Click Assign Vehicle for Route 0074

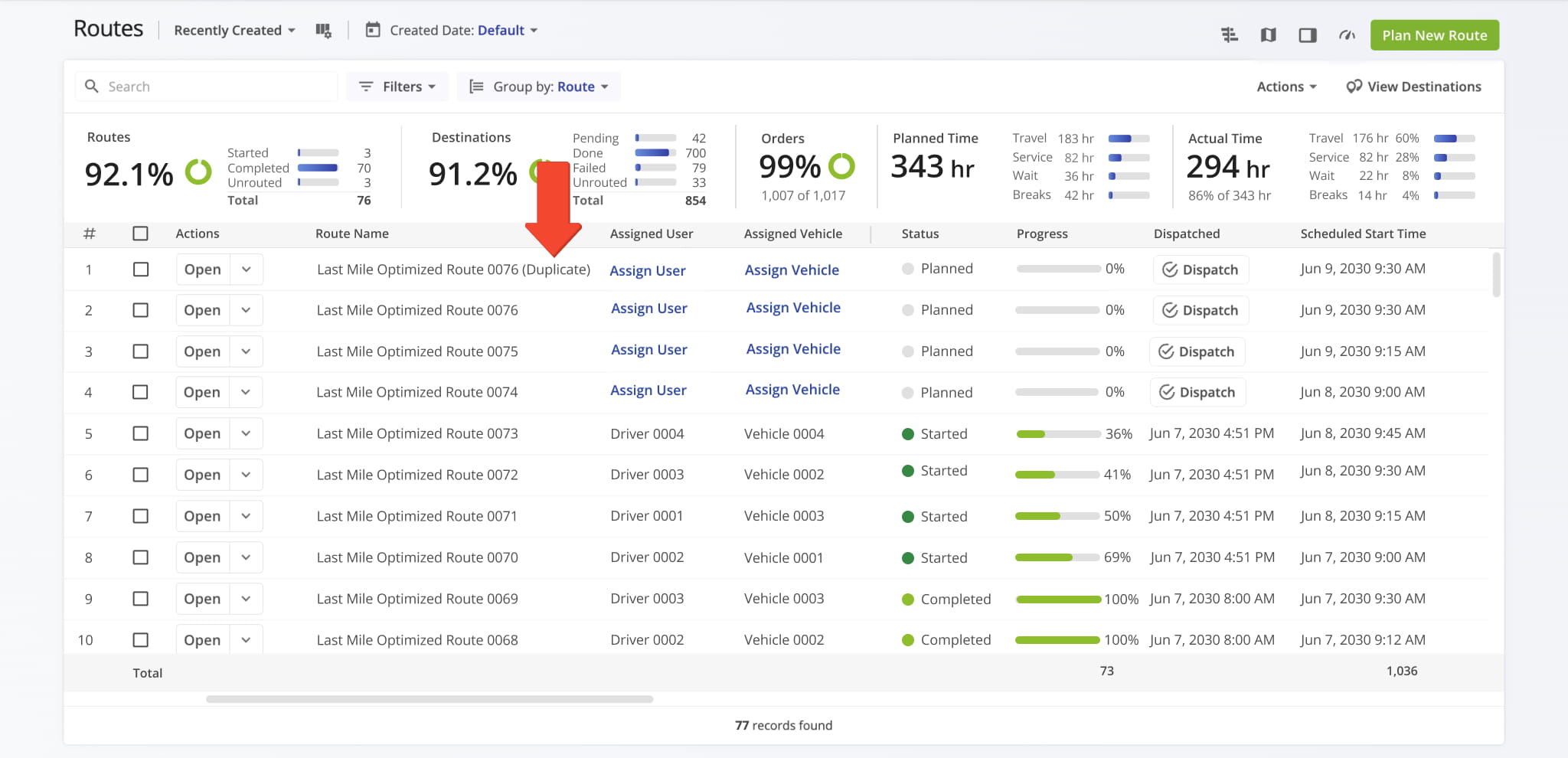[x=792, y=390]
